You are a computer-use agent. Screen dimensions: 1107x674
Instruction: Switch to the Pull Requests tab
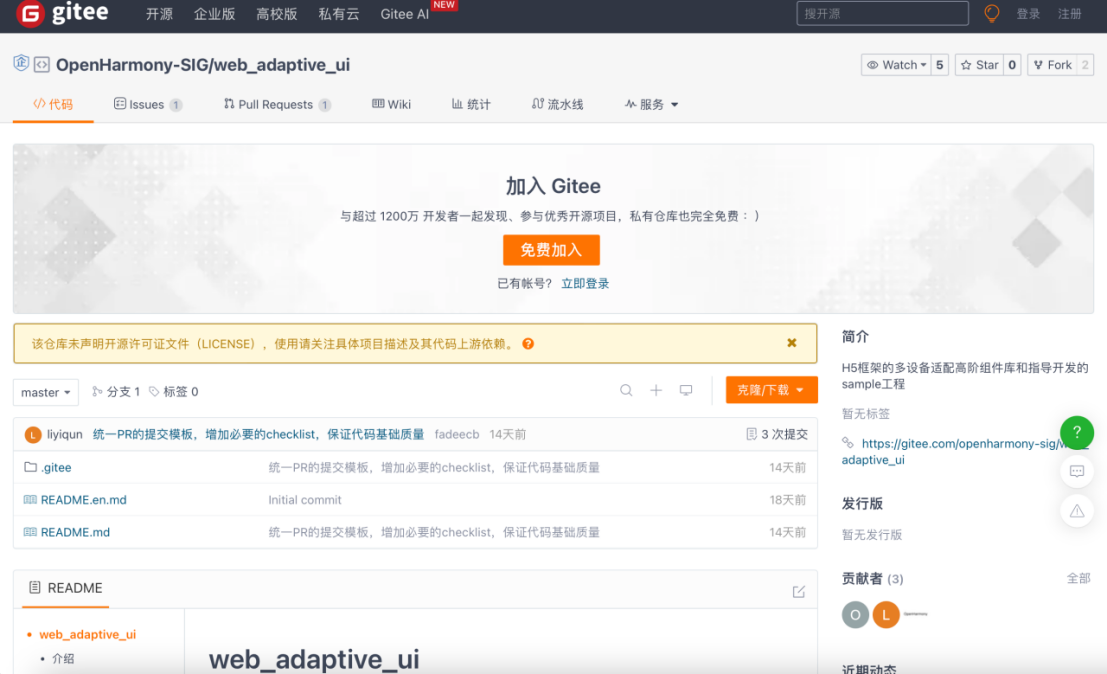[277, 104]
